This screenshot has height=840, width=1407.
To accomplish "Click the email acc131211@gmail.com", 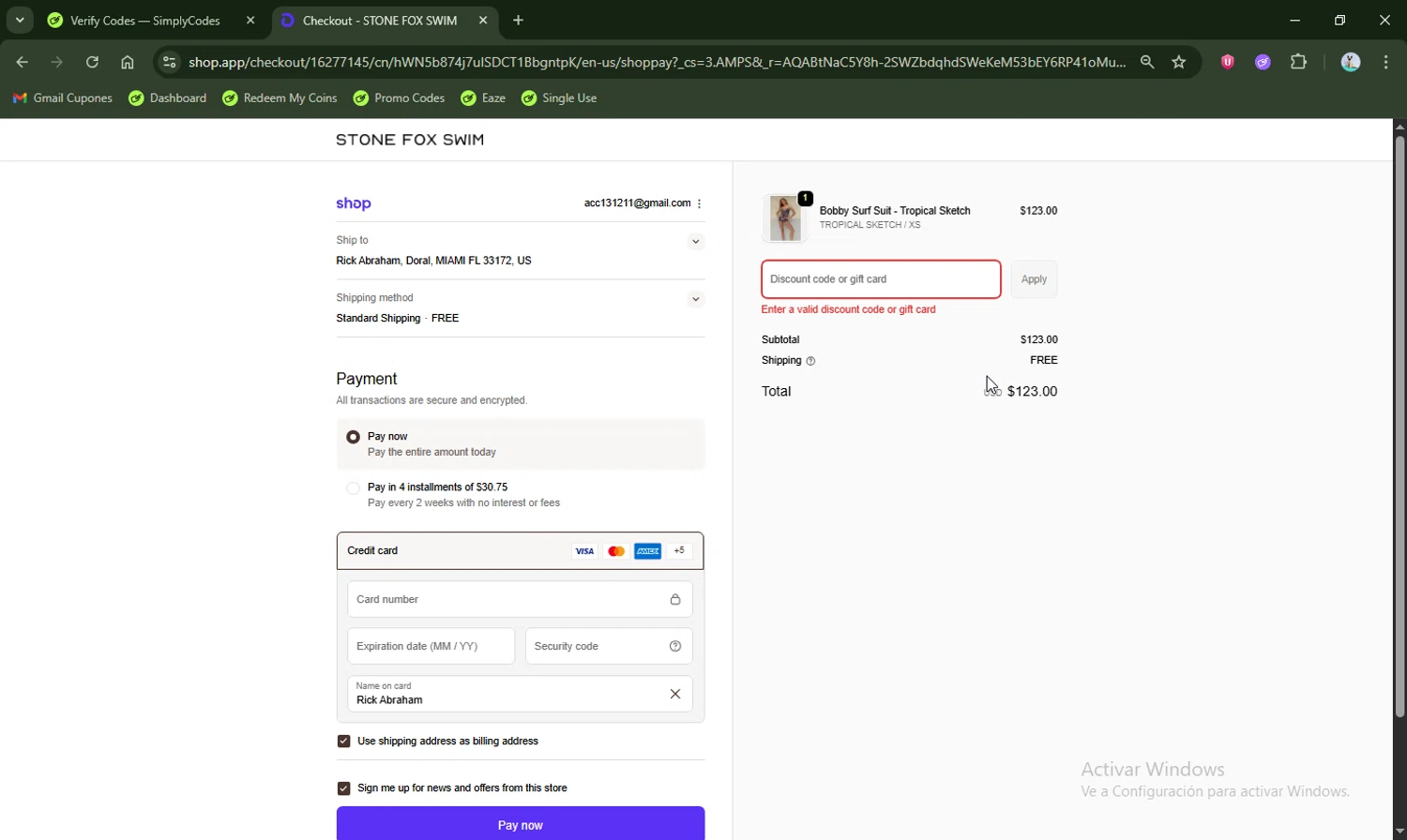I will [637, 203].
